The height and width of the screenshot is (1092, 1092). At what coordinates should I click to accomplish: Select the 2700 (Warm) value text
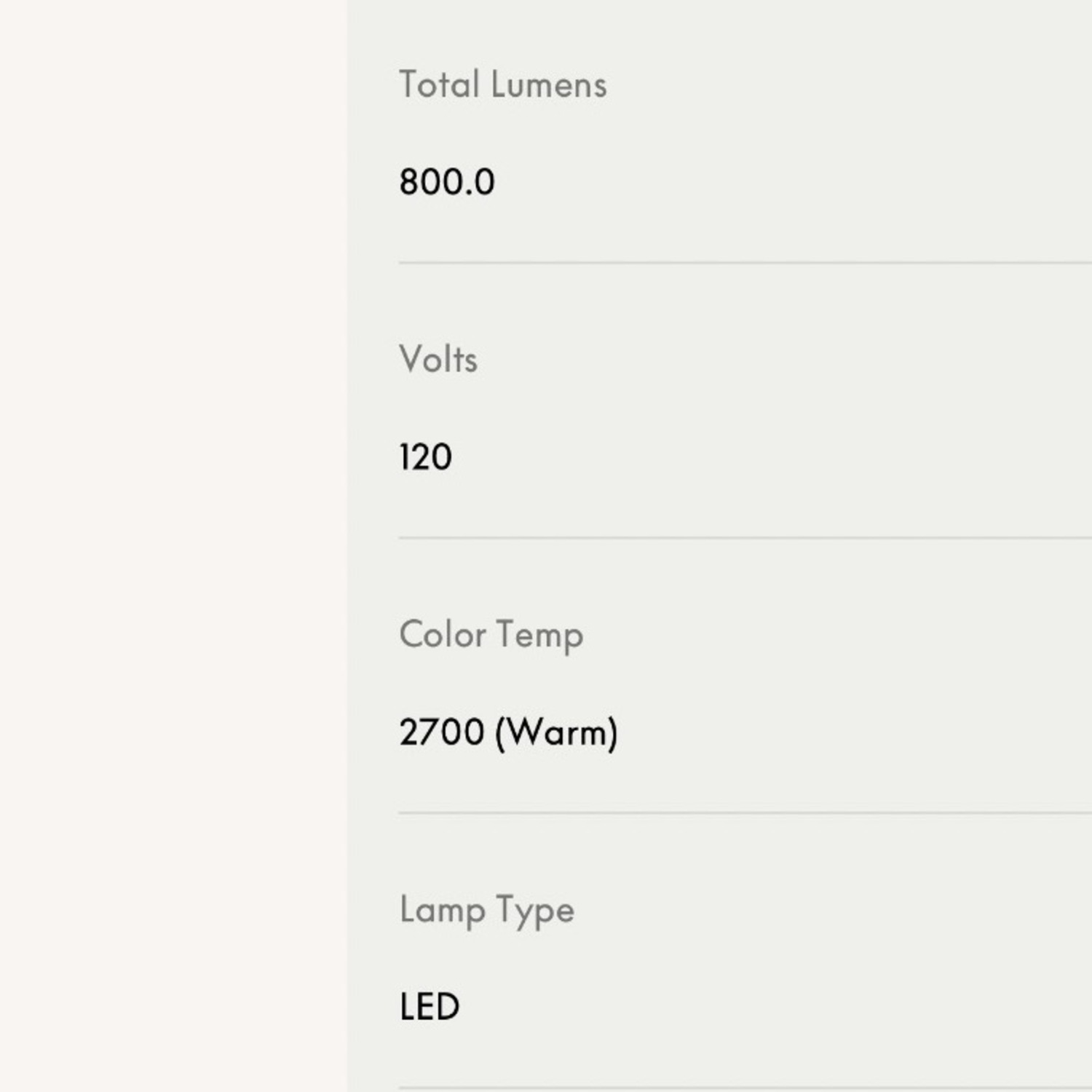pos(509,732)
